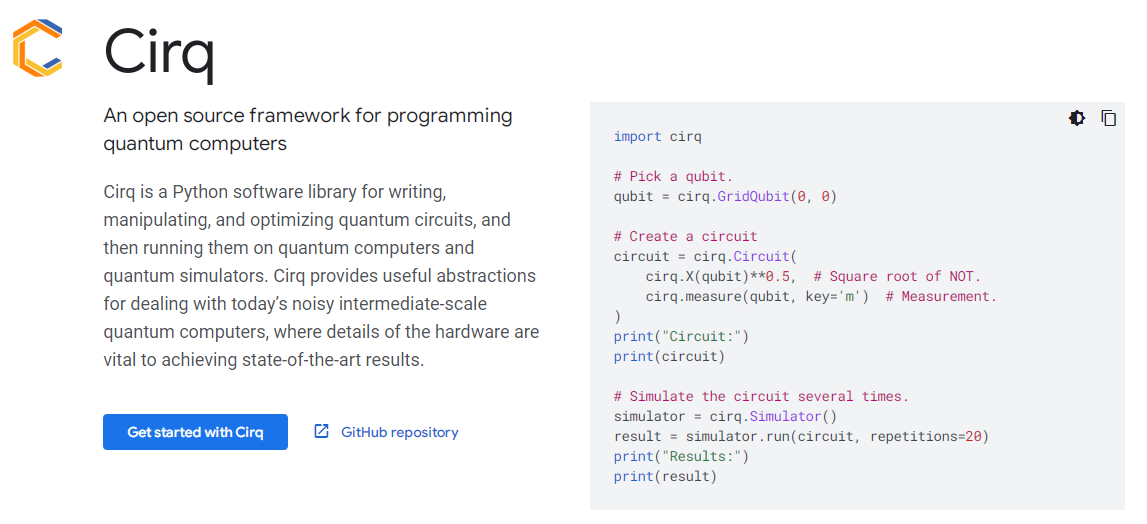Click the 'print("Results:")' line
Screen dimensions: 1147x524
click(x=682, y=457)
